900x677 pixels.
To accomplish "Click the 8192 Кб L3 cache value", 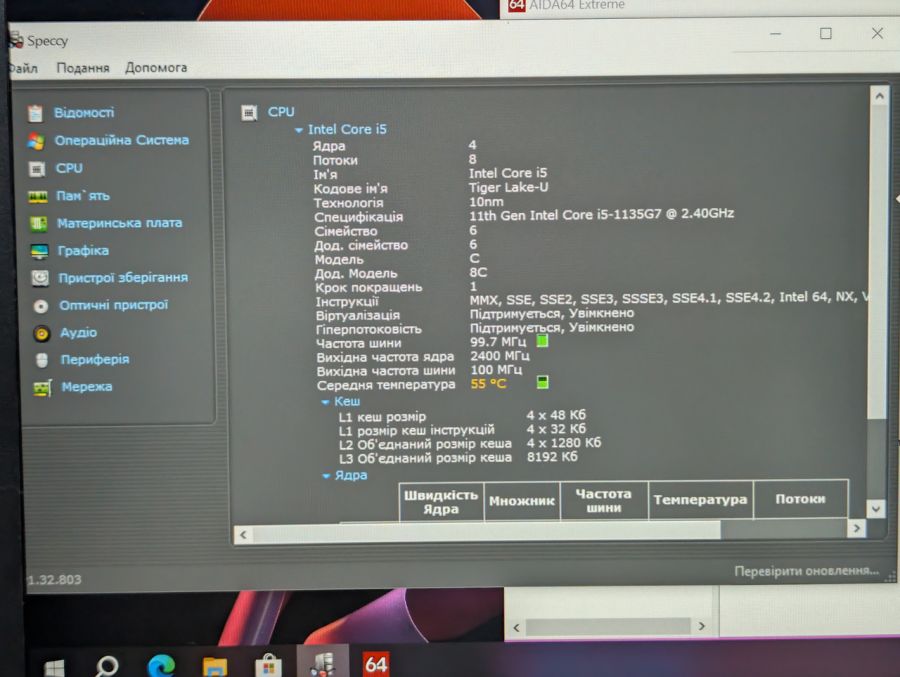I will tap(552, 457).
